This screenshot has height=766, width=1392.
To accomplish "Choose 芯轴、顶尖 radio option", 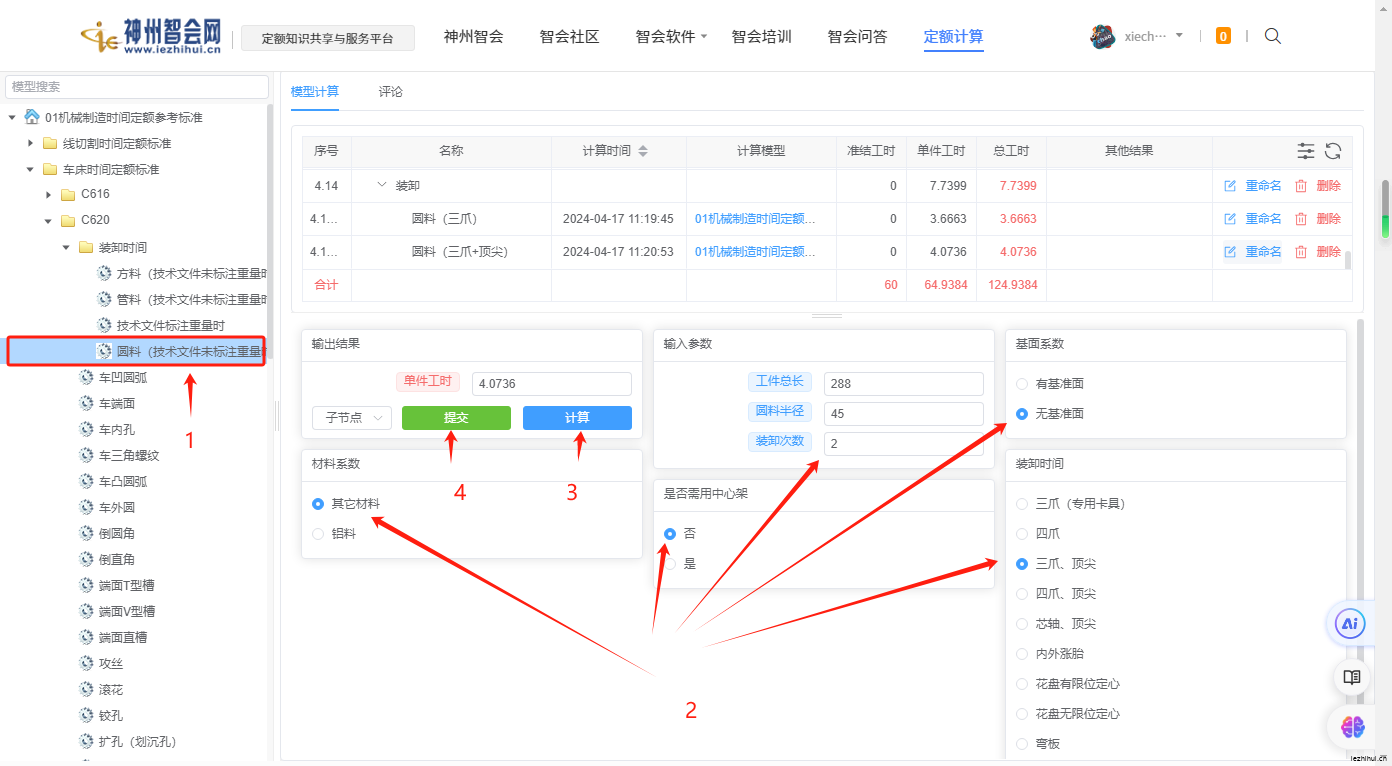I will pyautogui.click(x=1022, y=624).
